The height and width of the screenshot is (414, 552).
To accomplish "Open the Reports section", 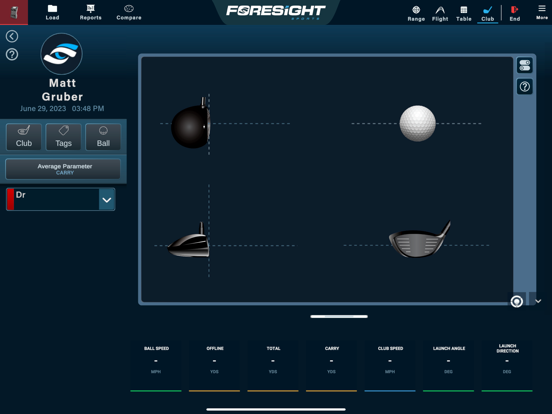I will pyautogui.click(x=90, y=12).
